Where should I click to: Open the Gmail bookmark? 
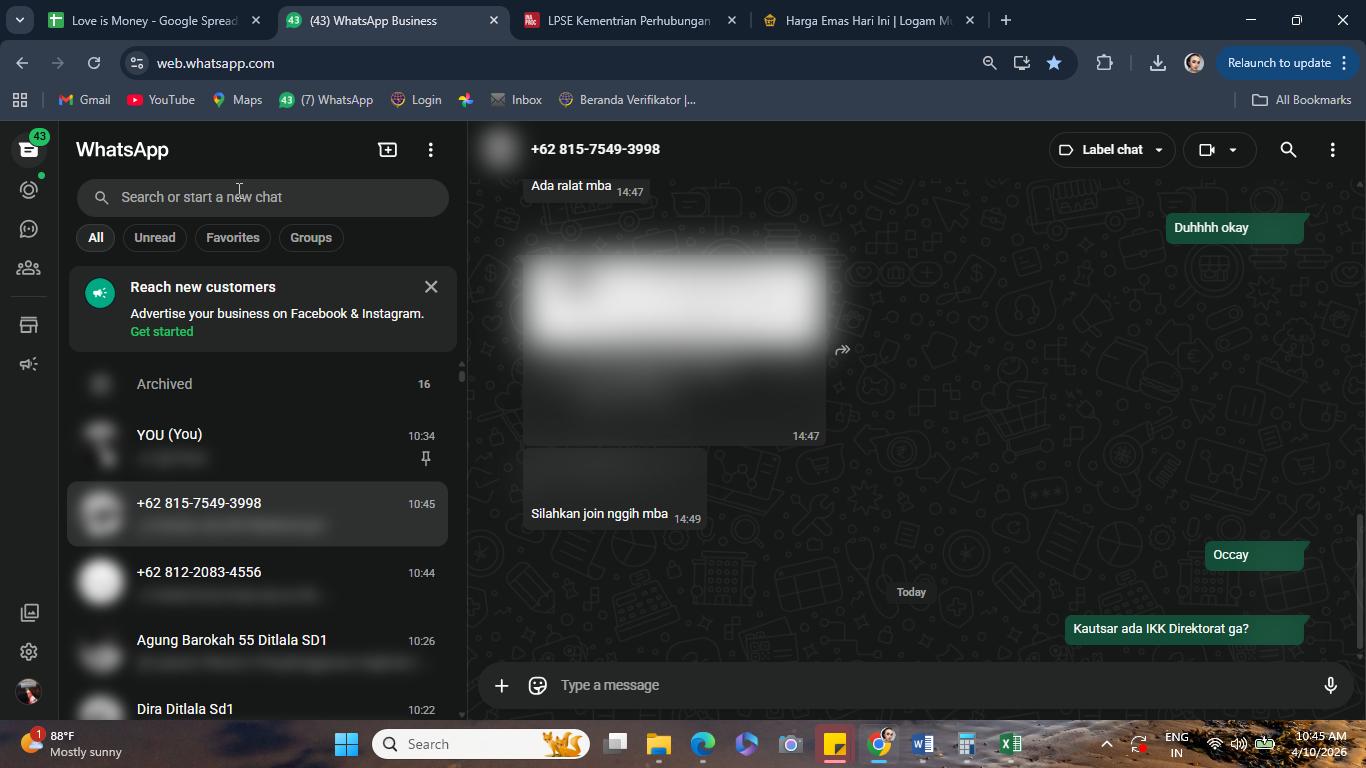tap(85, 100)
